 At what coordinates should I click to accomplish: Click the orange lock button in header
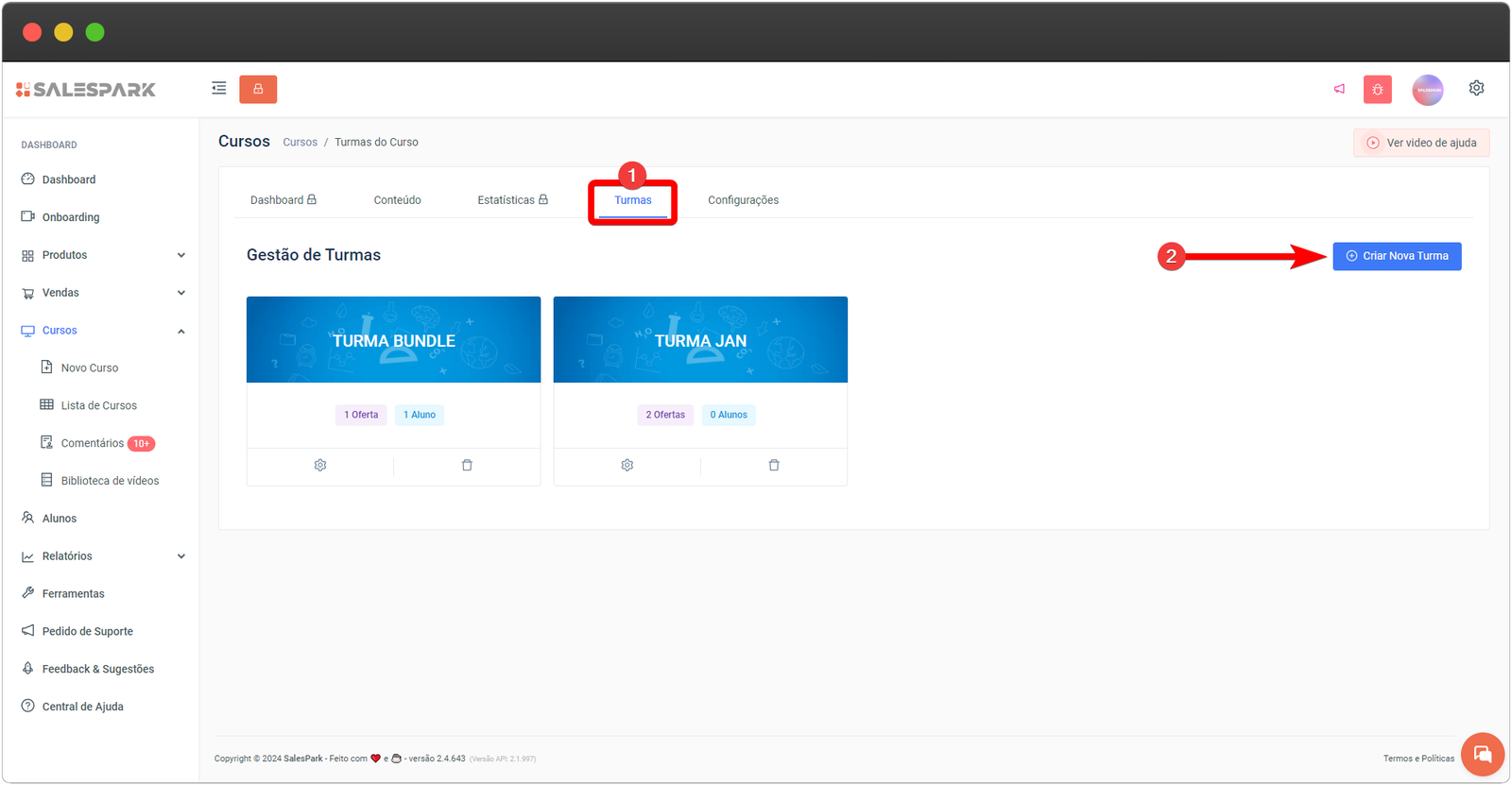[x=258, y=89]
